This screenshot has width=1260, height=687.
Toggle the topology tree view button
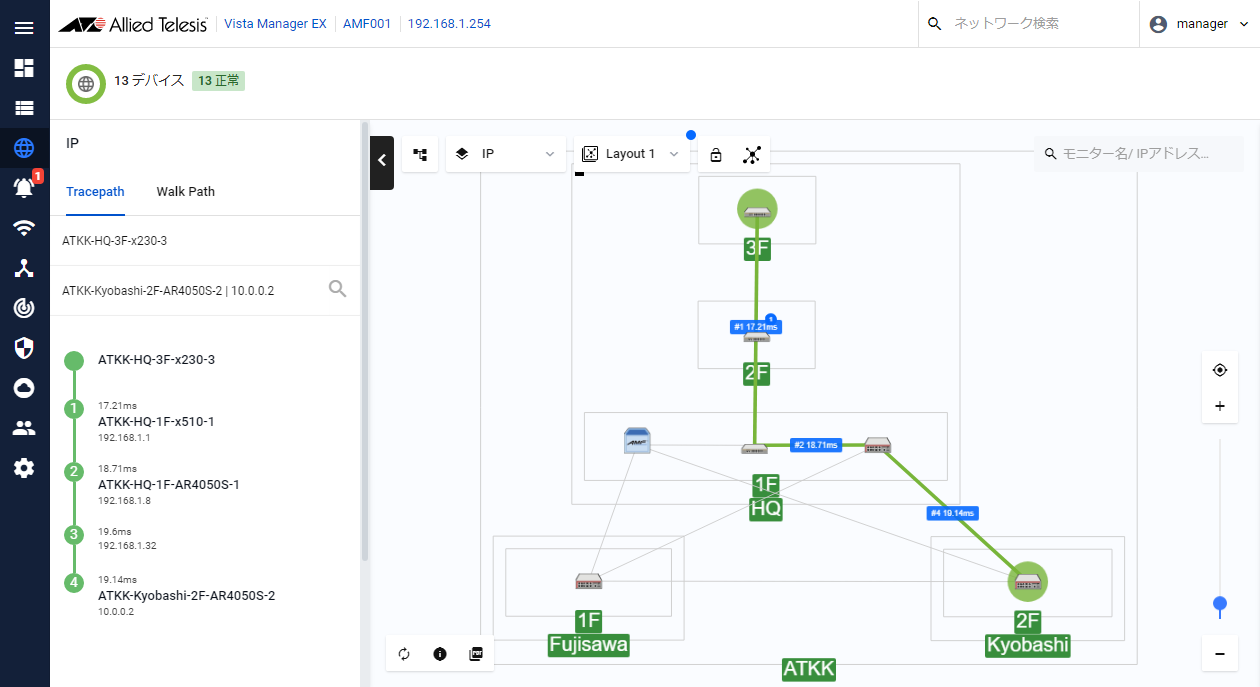(x=421, y=154)
